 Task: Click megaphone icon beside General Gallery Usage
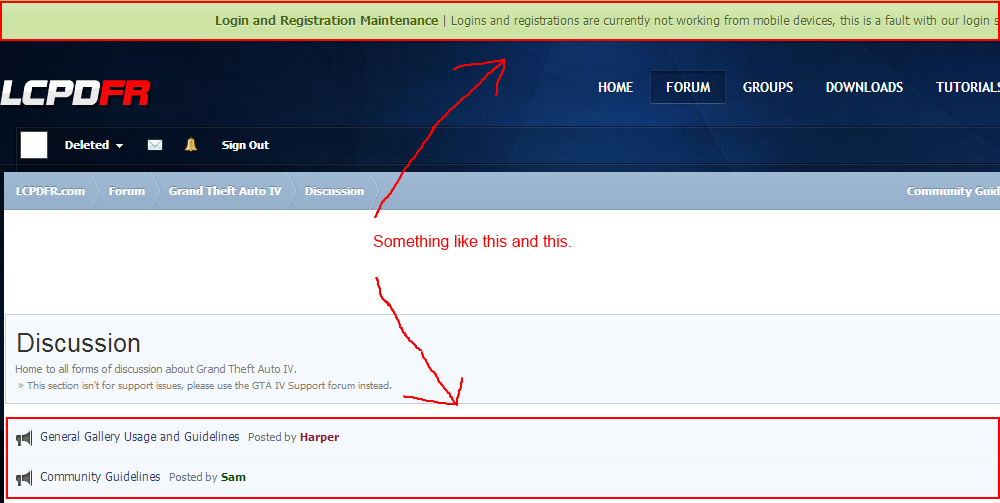coord(24,438)
